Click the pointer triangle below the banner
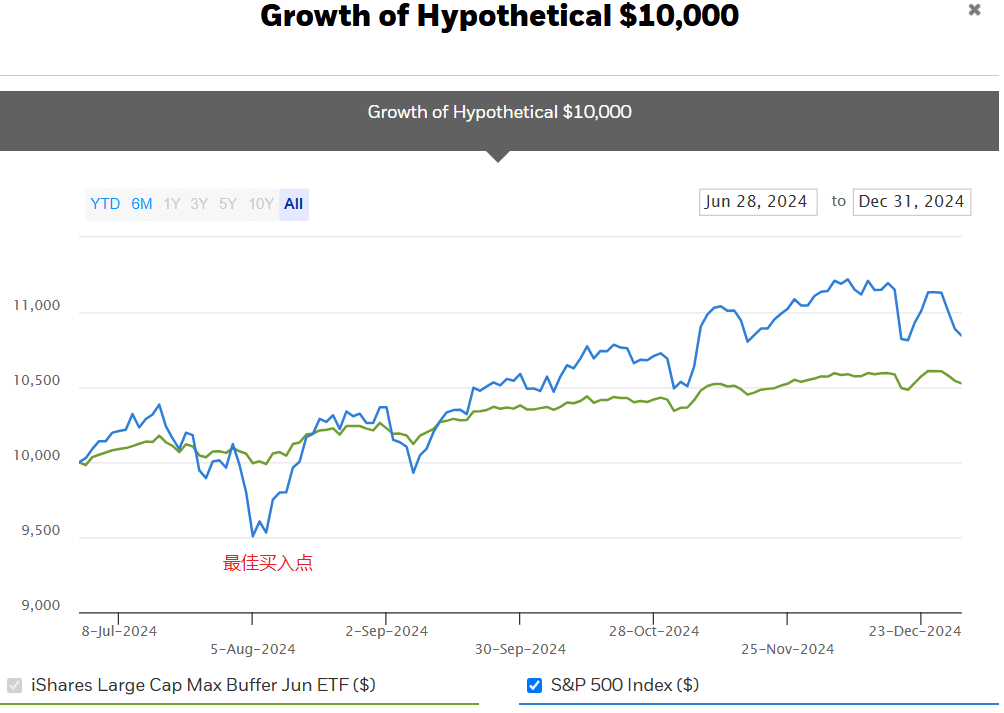The image size is (1004, 713). pos(499,156)
